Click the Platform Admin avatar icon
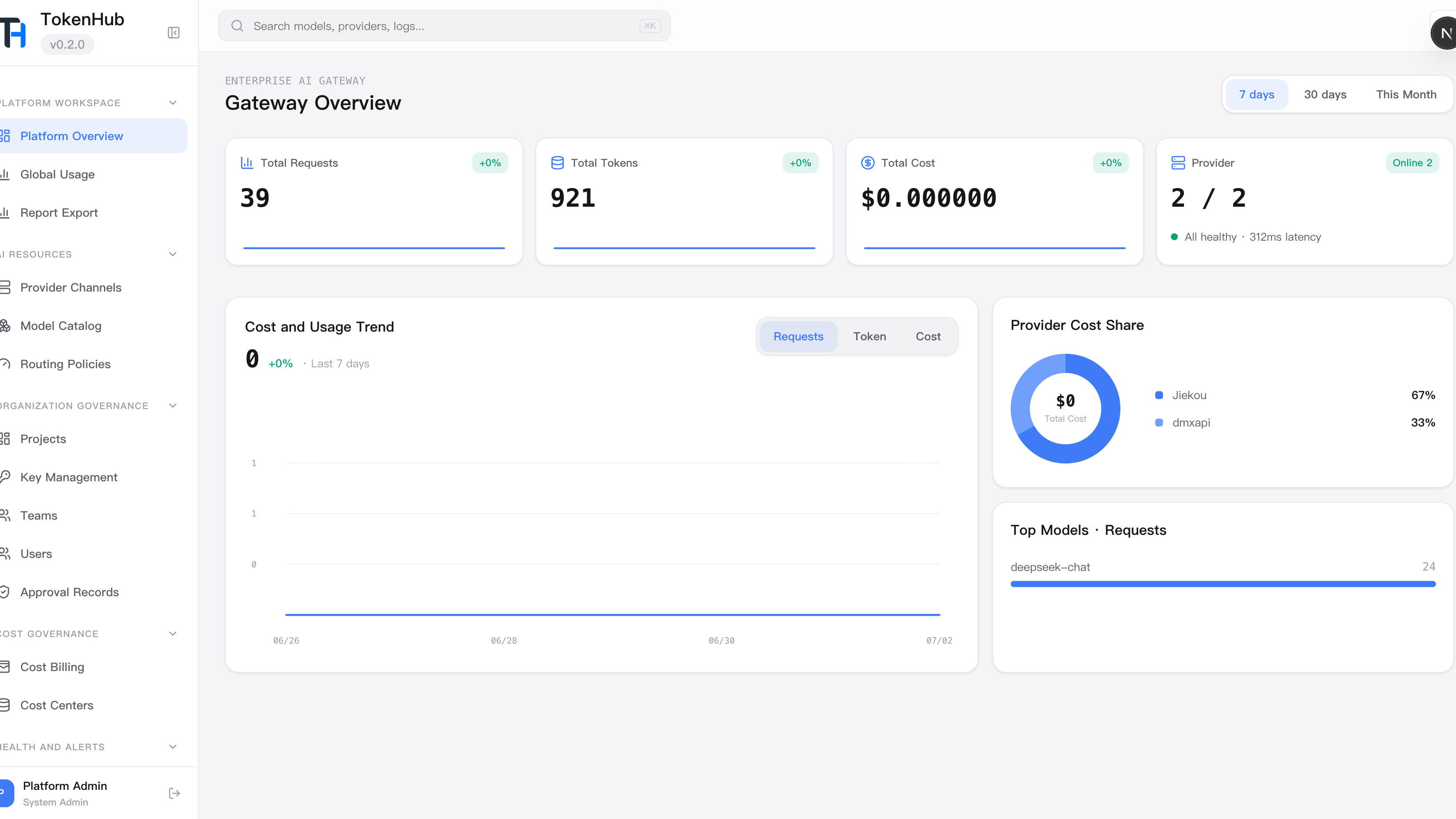The width and height of the screenshot is (1456, 819). [x=7, y=793]
